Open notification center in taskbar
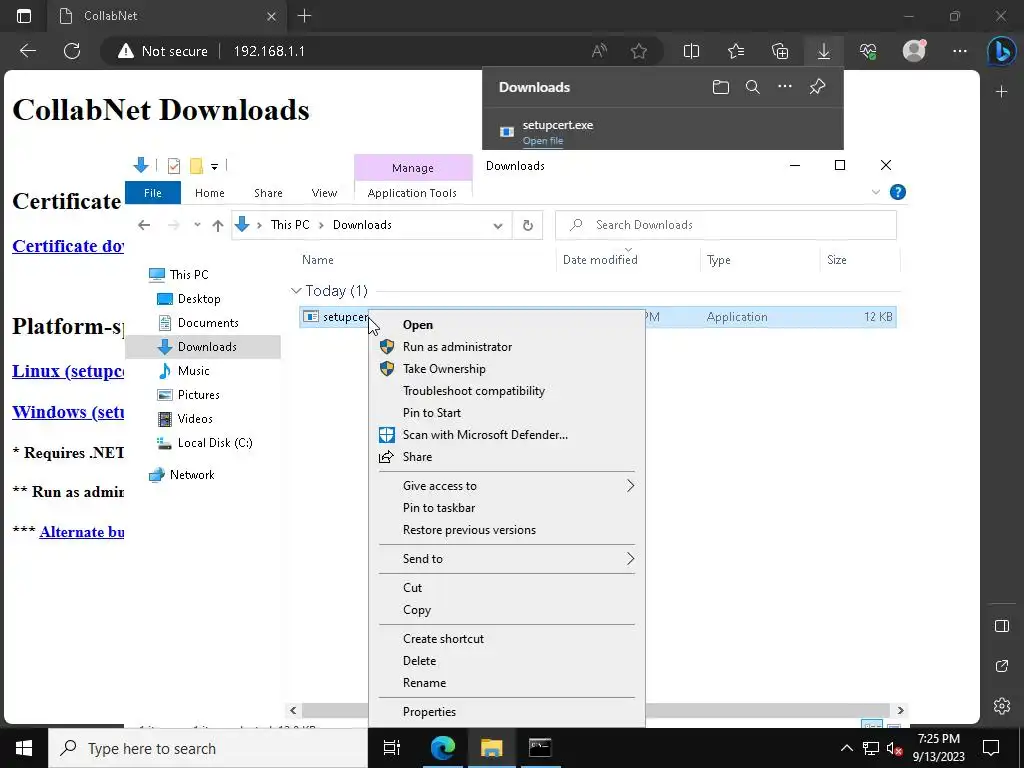The height and width of the screenshot is (768, 1024). click(x=991, y=748)
